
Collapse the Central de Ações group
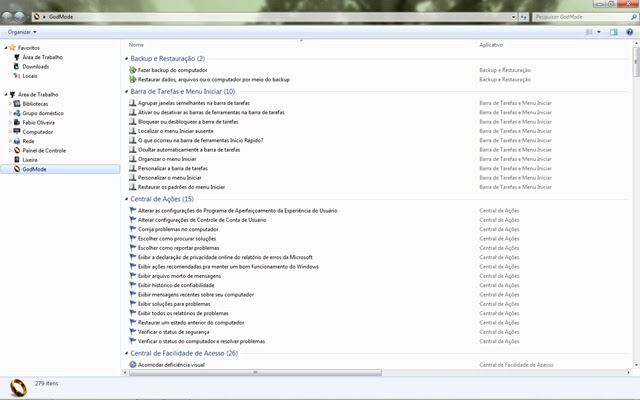[127, 199]
